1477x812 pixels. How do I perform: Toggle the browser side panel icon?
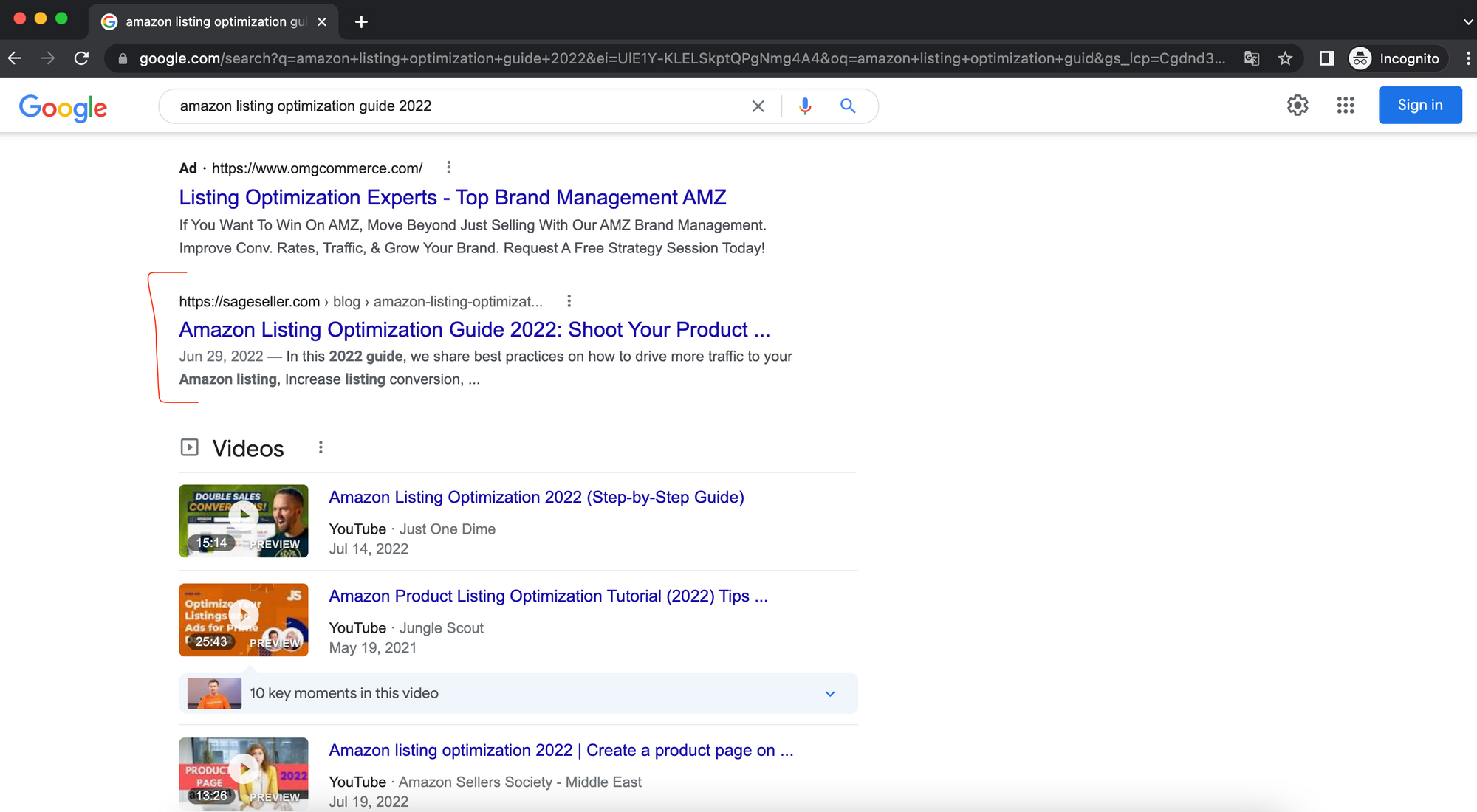1326,58
